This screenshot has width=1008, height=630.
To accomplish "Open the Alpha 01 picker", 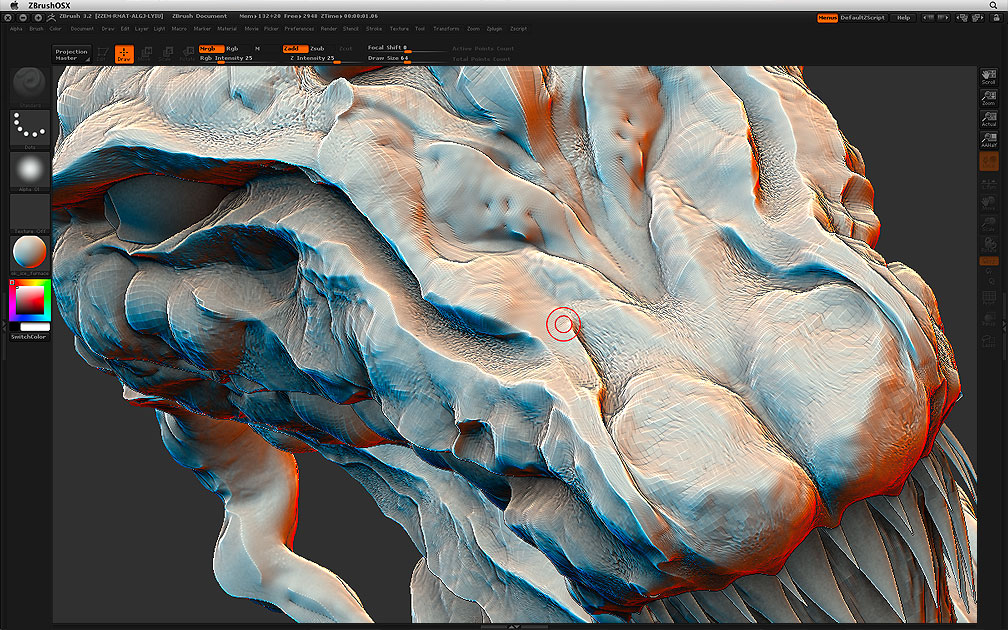I will click(x=30, y=172).
